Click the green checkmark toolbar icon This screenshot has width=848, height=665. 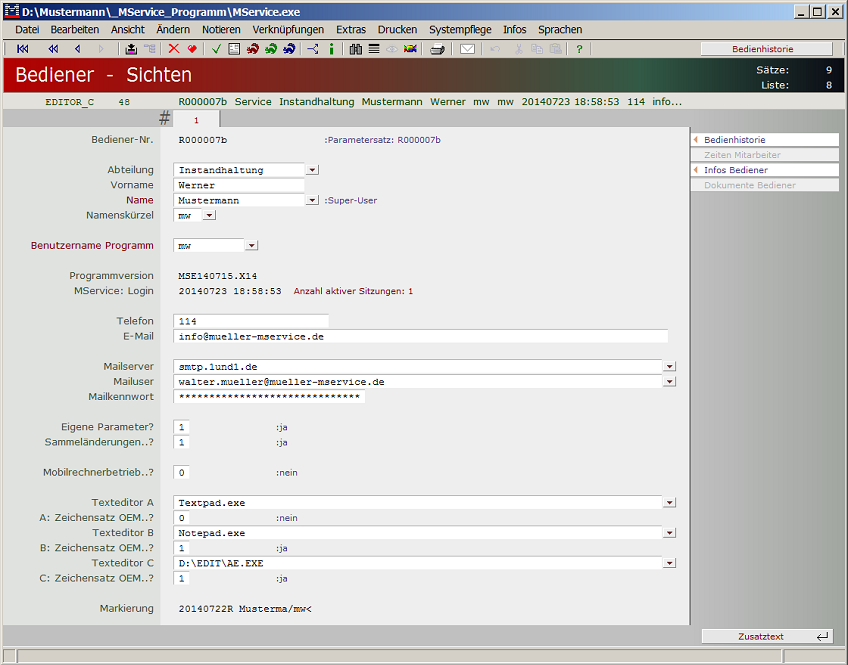(x=216, y=49)
